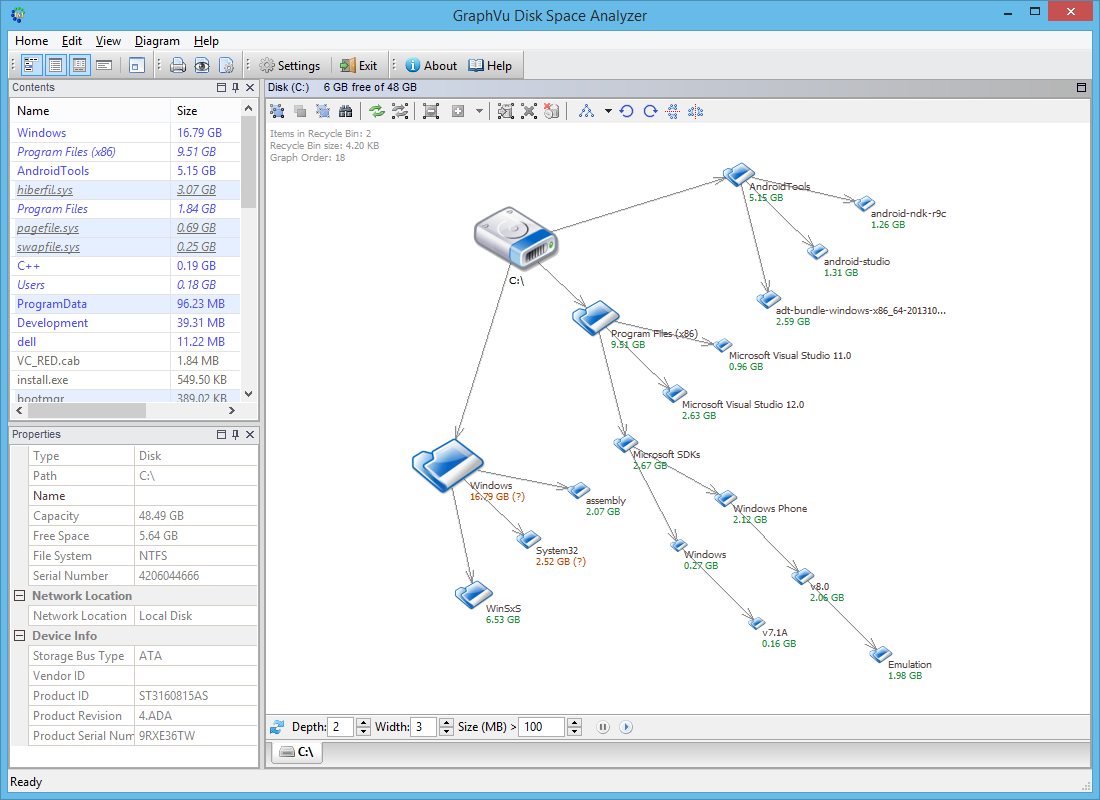1100x800 pixels.
Task: Click the print icon in main toolbar
Action: (178, 66)
